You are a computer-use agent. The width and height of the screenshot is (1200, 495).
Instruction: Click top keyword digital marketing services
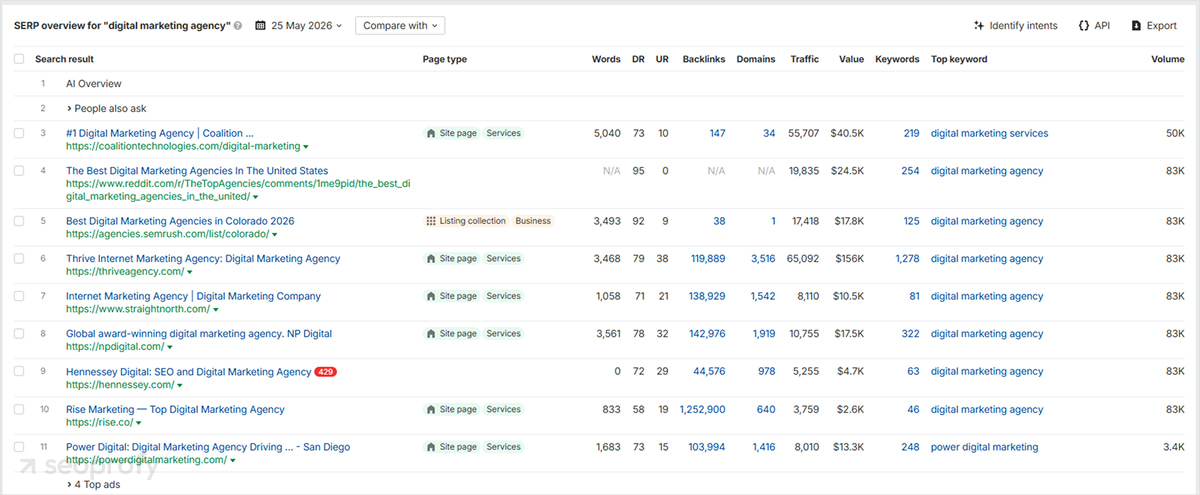tap(989, 133)
